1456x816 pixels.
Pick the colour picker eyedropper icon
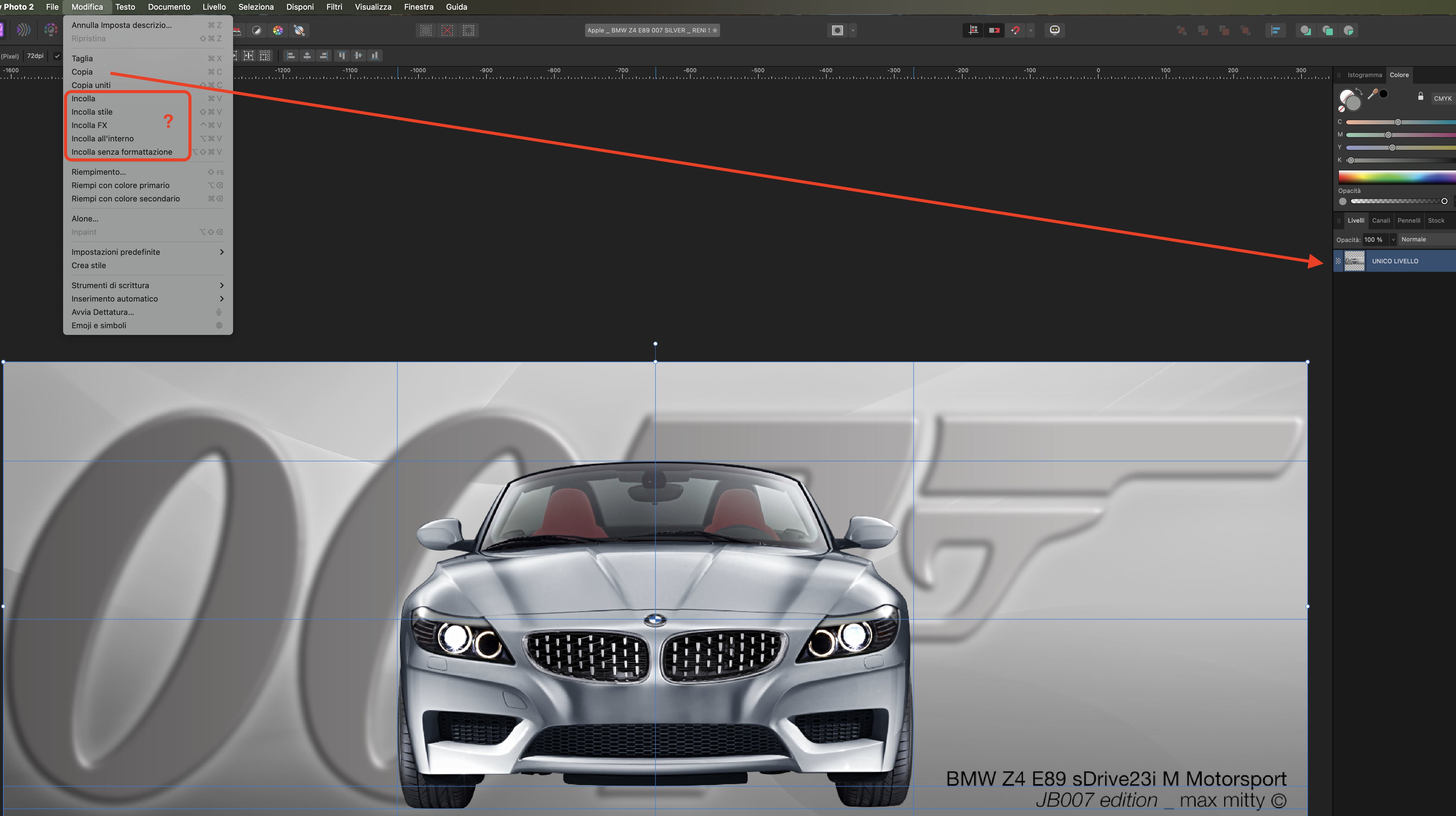point(1372,94)
